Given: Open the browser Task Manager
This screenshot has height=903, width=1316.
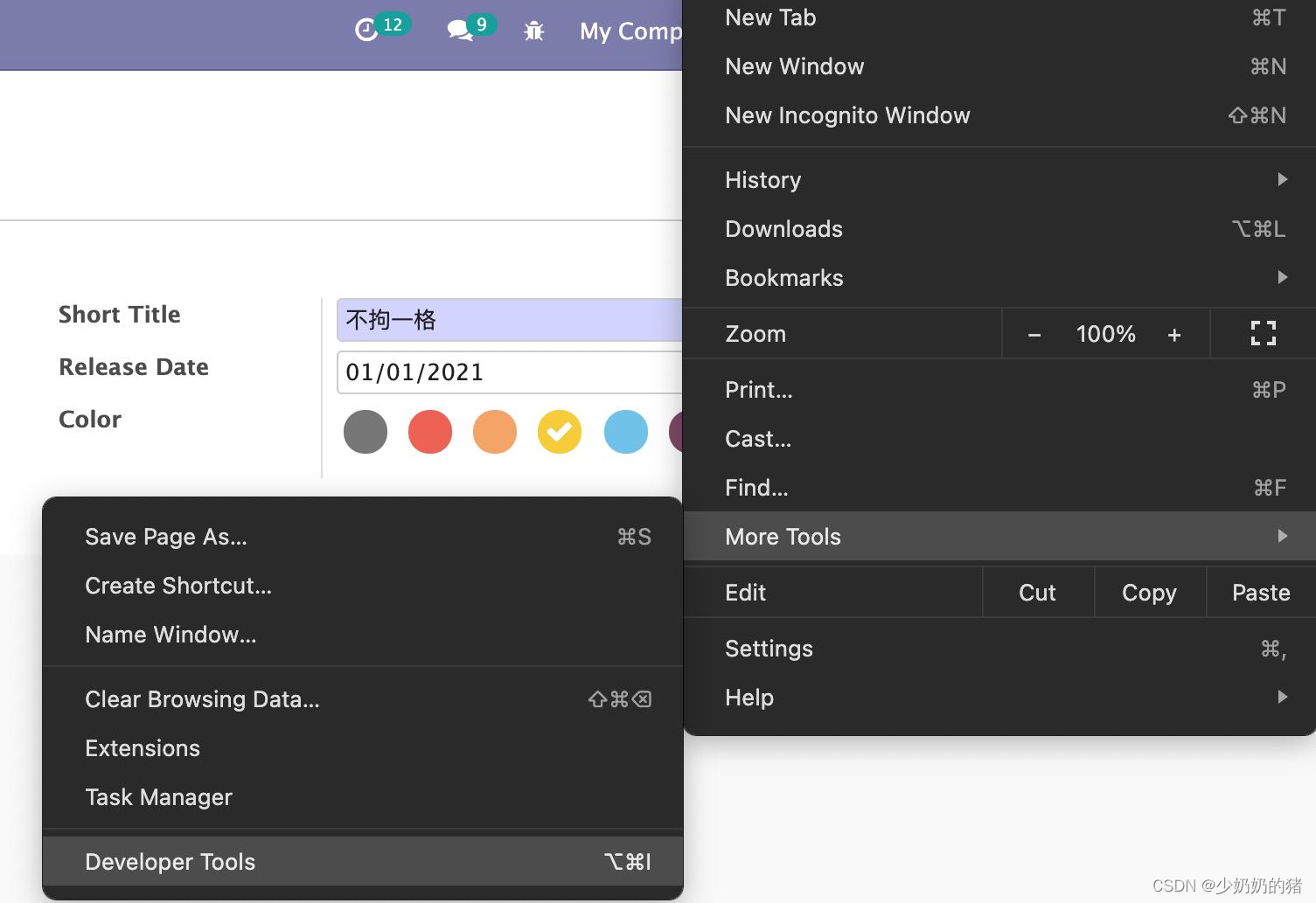Looking at the screenshot, I should coord(158,796).
